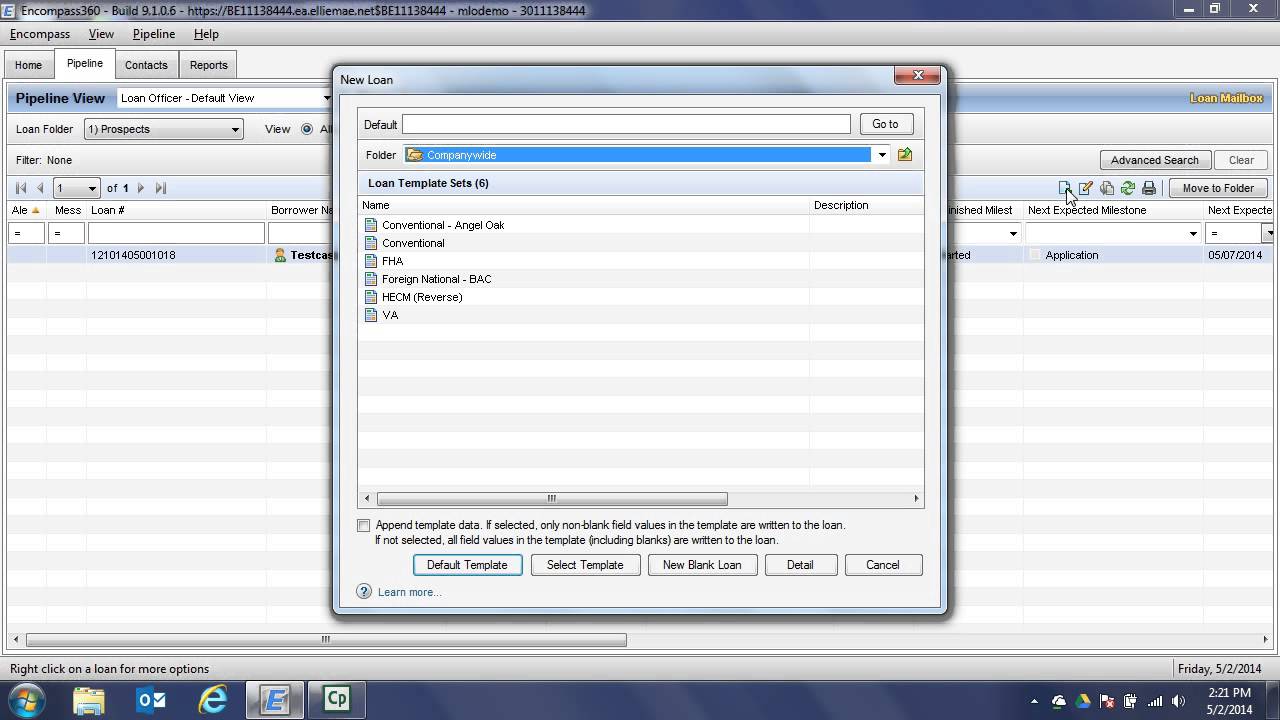Click the volume speaker icon in tray
Viewport: 1280px width, 720px height.
point(1179,701)
